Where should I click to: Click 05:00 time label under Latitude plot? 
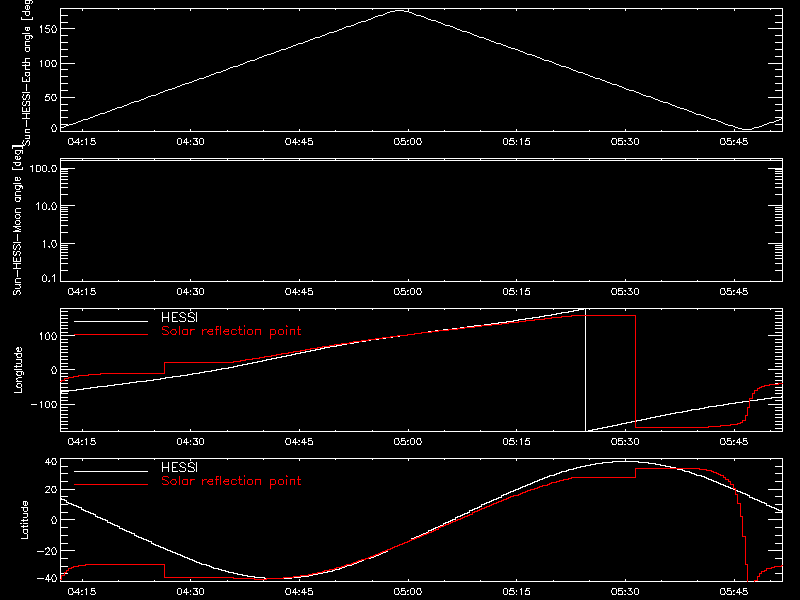[x=408, y=591]
